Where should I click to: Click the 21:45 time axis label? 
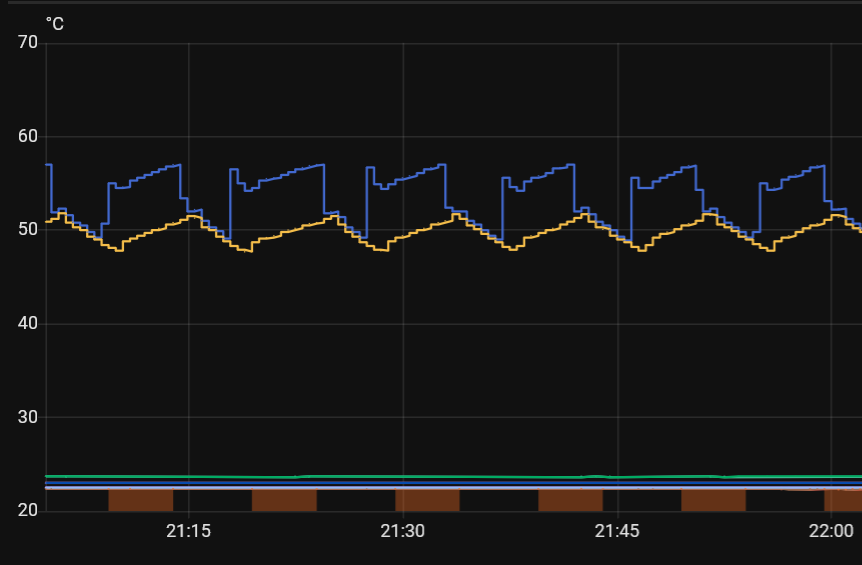click(x=618, y=531)
